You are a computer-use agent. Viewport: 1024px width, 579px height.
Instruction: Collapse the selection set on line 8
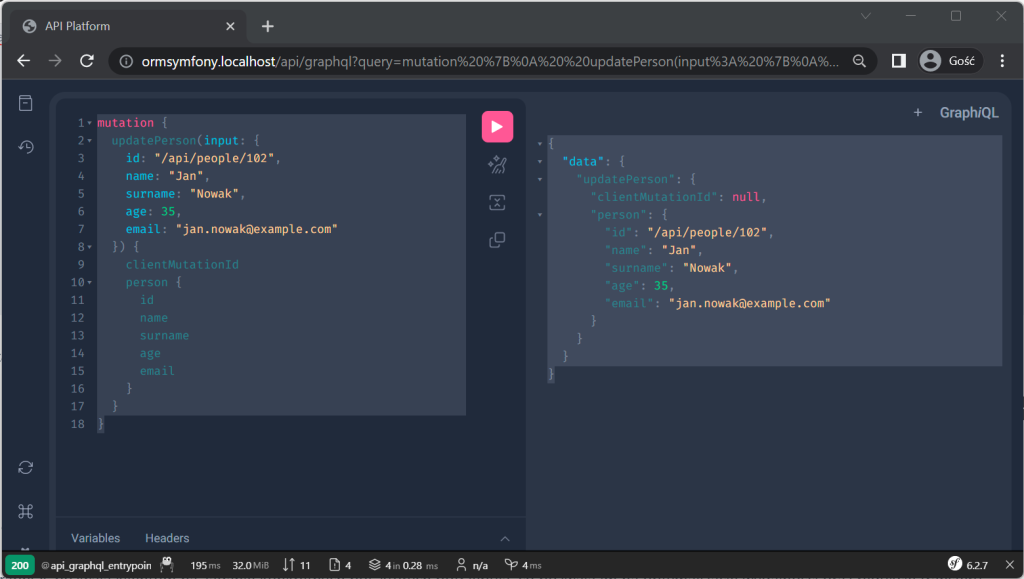coord(89,247)
